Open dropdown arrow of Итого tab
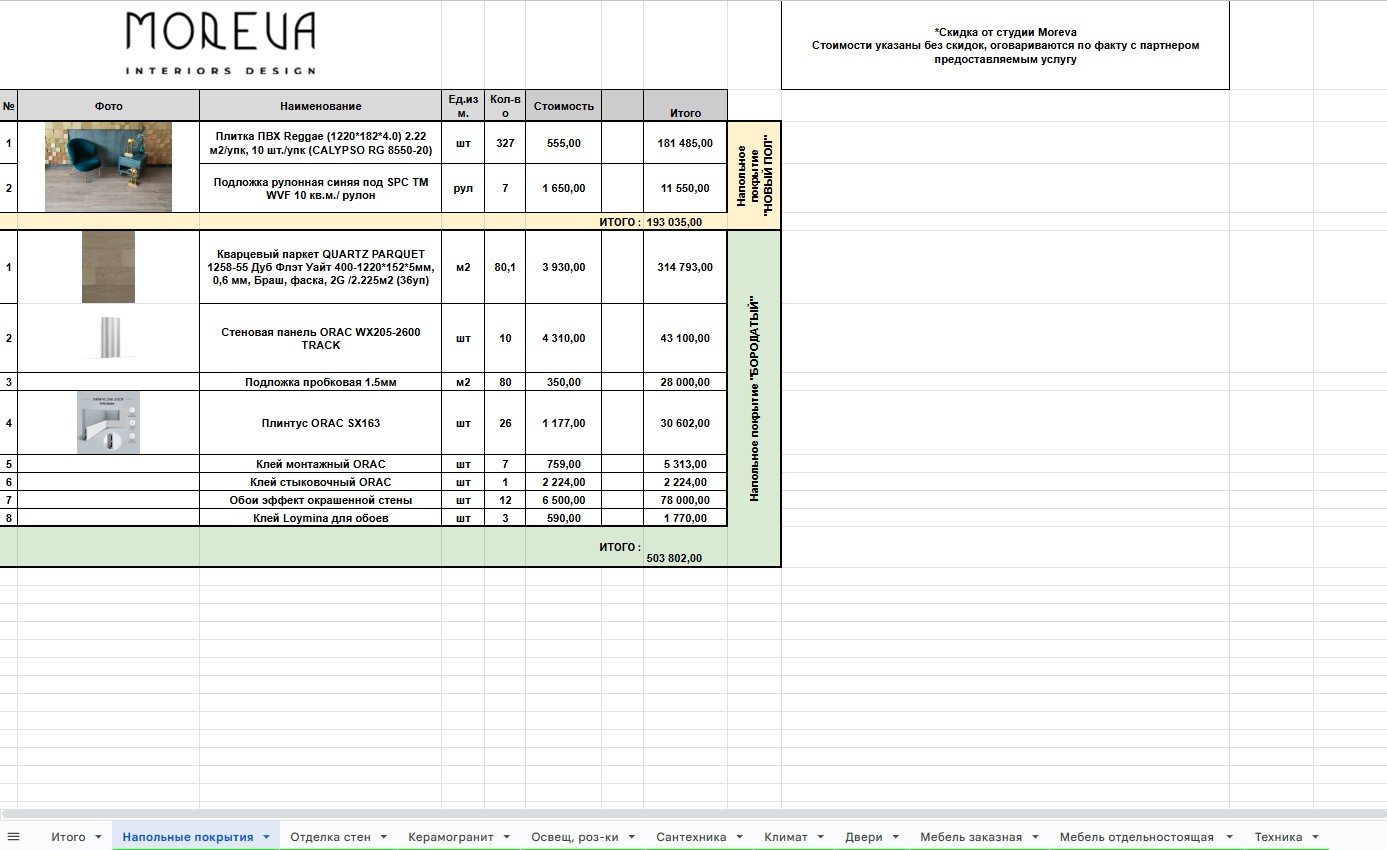This screenshot has height=850, width=1387. point(98,837)
